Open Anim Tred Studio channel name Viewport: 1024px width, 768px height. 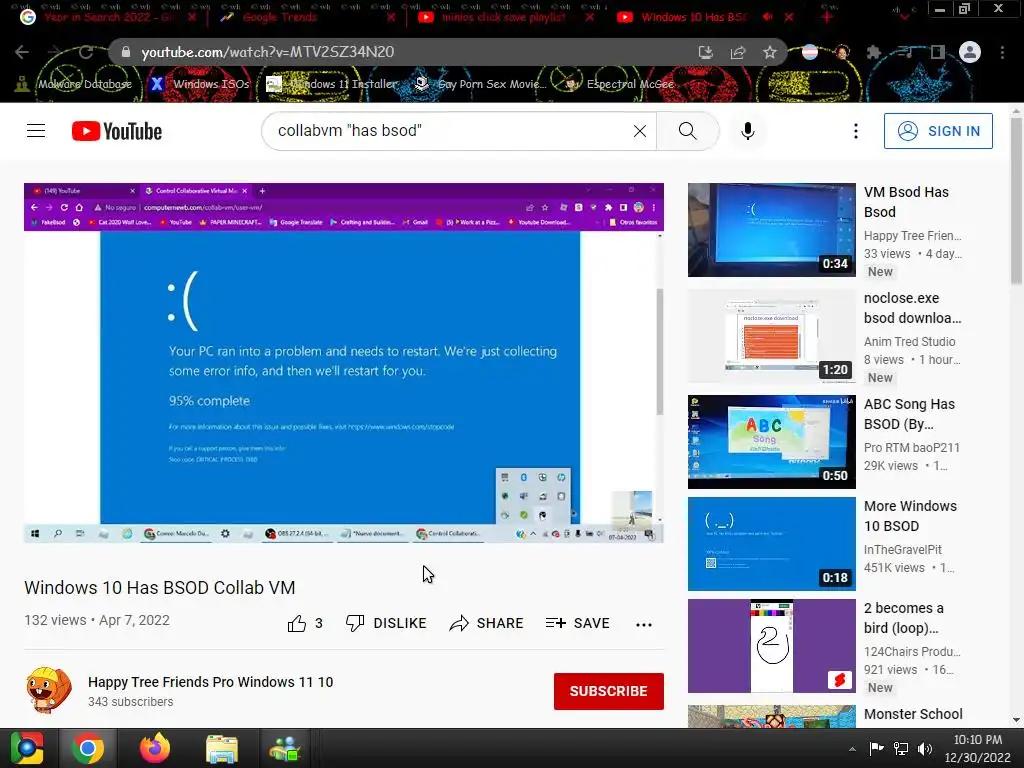point(909,342)
